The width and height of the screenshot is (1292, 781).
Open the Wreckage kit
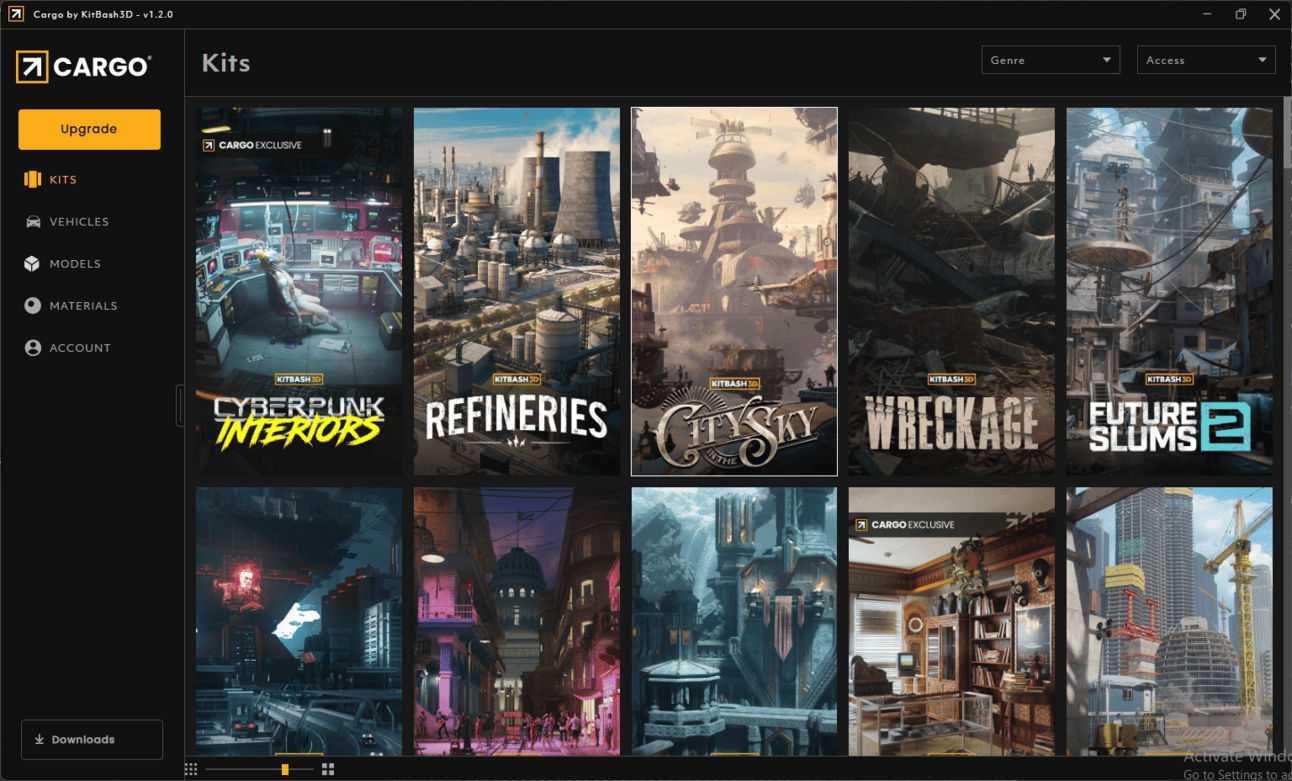coord(952,291)
